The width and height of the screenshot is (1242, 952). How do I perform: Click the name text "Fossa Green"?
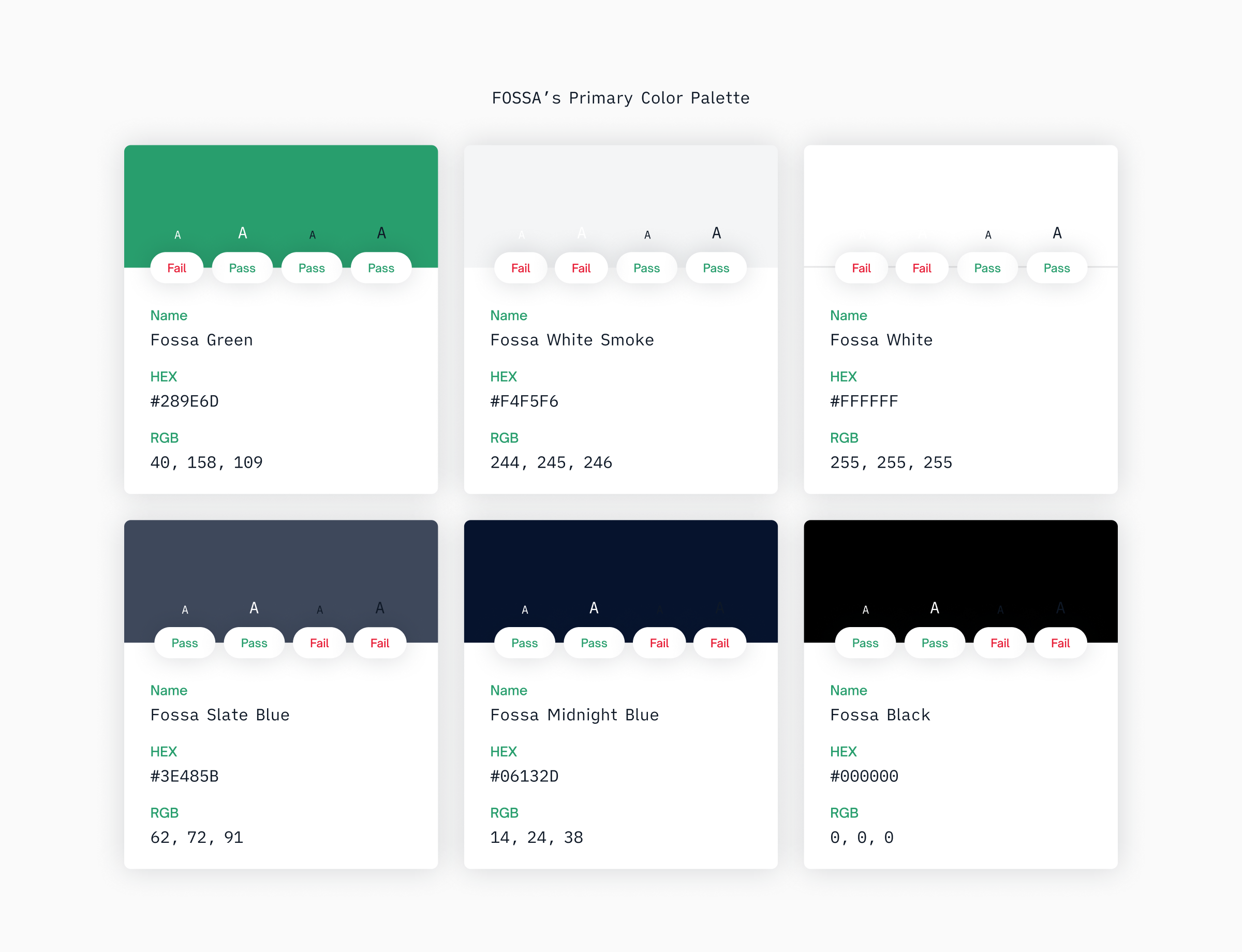(x=202, y=340)
